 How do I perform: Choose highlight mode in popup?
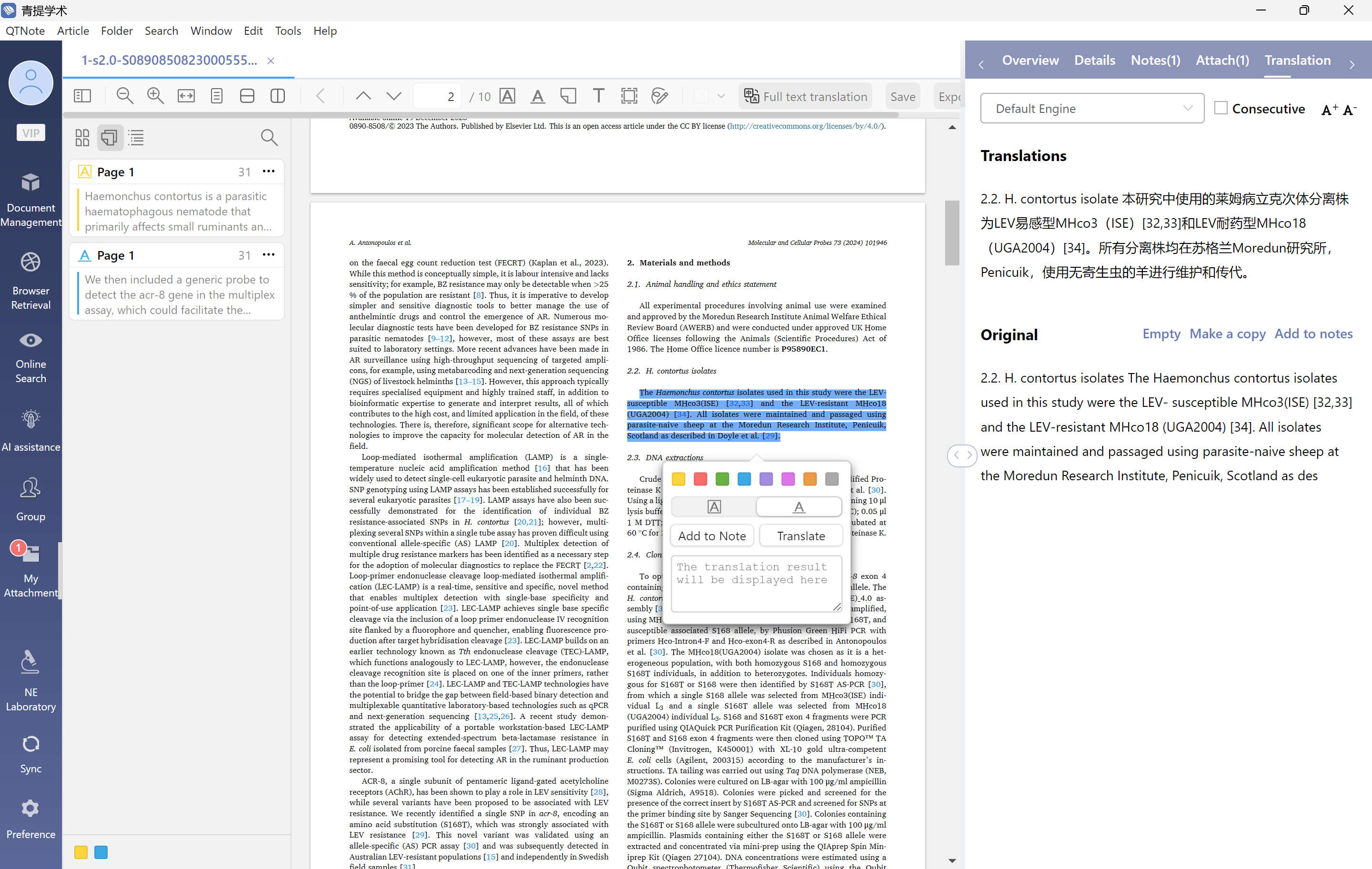(714, 506)
